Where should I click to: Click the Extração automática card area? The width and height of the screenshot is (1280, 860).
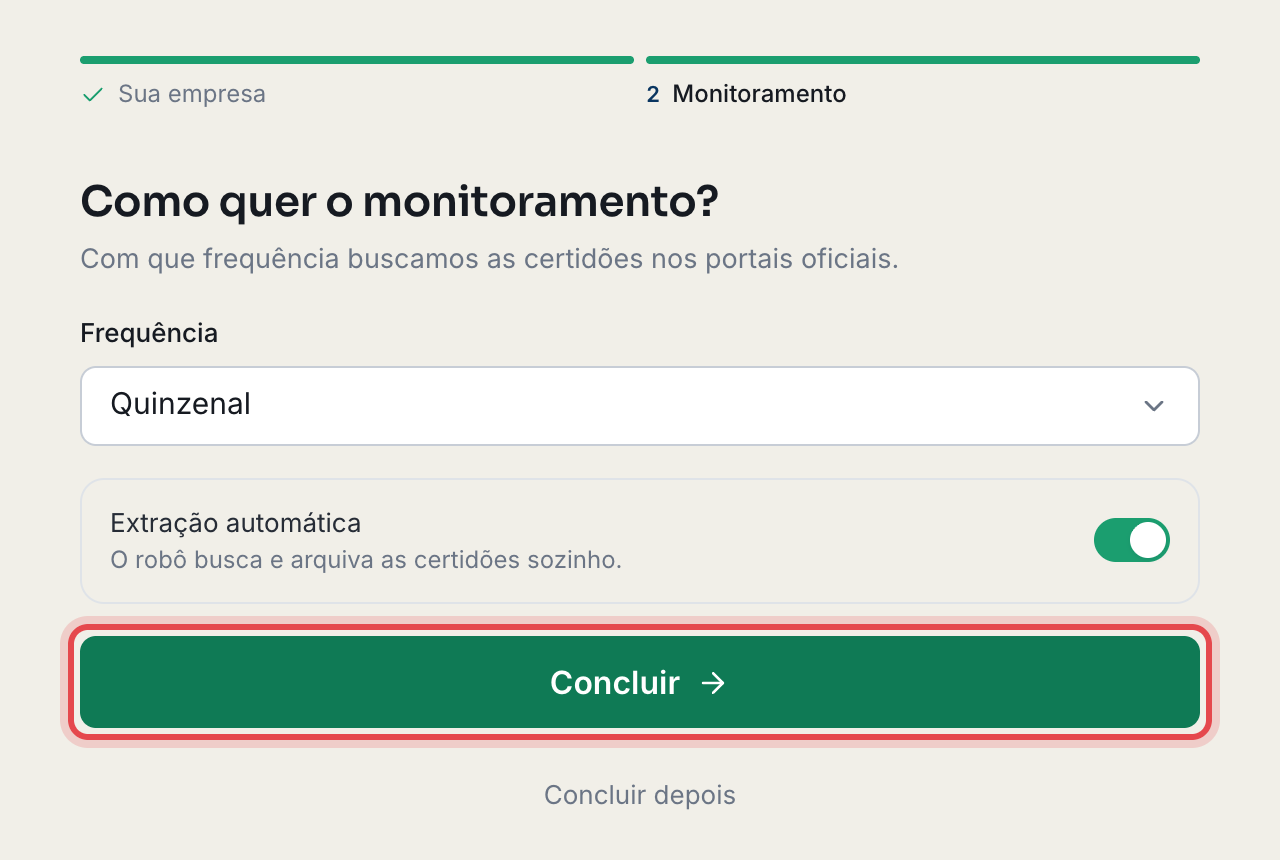(x=640, y=541)
